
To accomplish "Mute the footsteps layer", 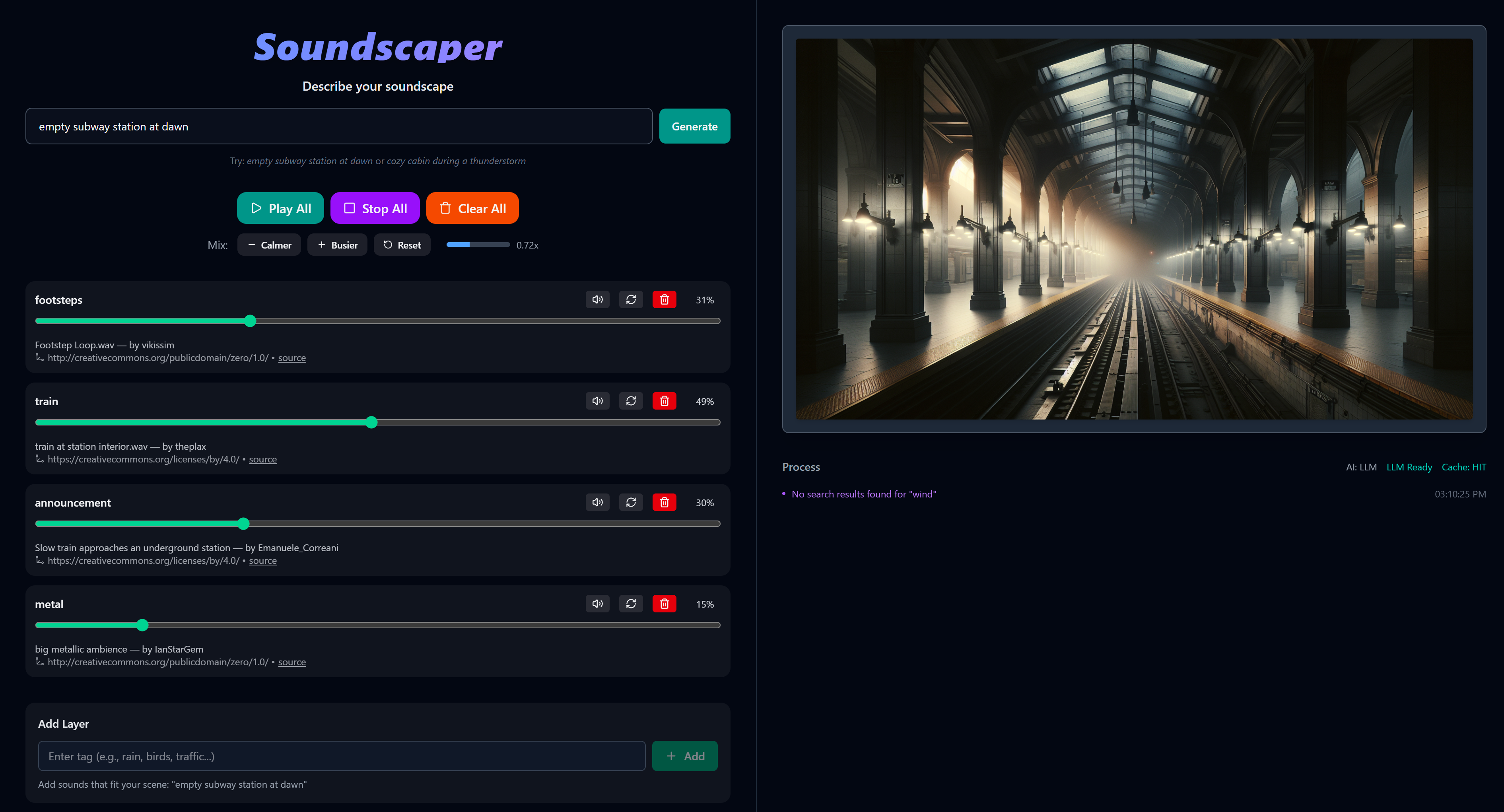I will 597,299.
